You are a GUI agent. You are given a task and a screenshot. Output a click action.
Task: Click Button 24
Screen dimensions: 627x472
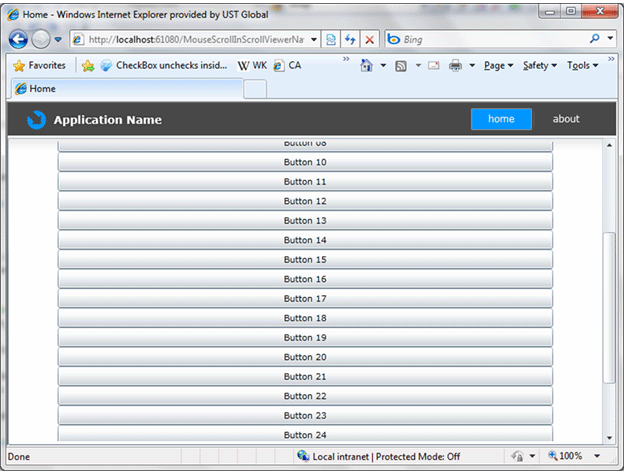305,434
